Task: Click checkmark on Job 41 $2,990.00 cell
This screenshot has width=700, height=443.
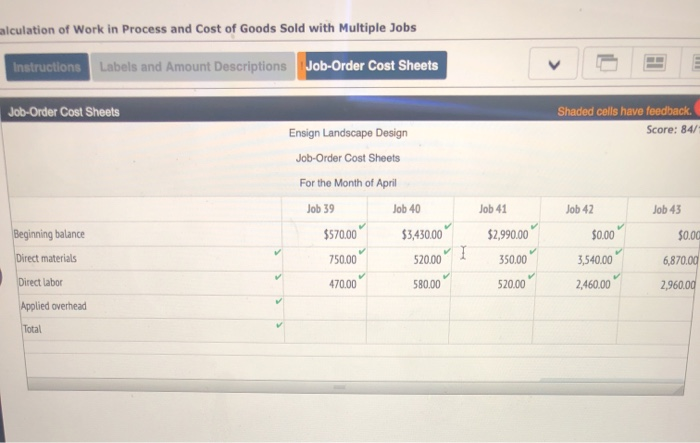Action: [534, 226]
